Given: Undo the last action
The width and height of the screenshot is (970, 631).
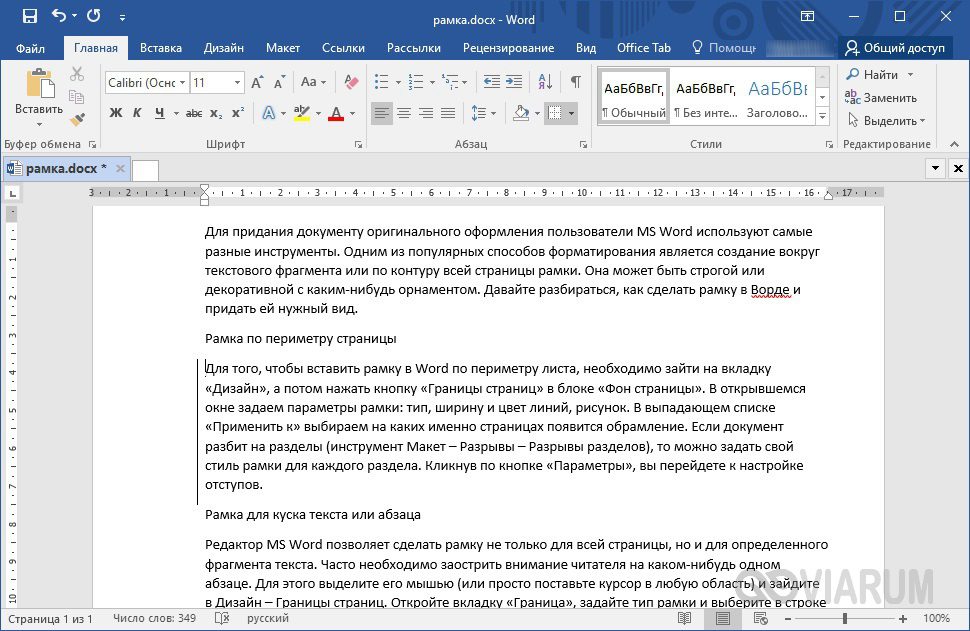Looking at the screenshot, I should 59,15.
